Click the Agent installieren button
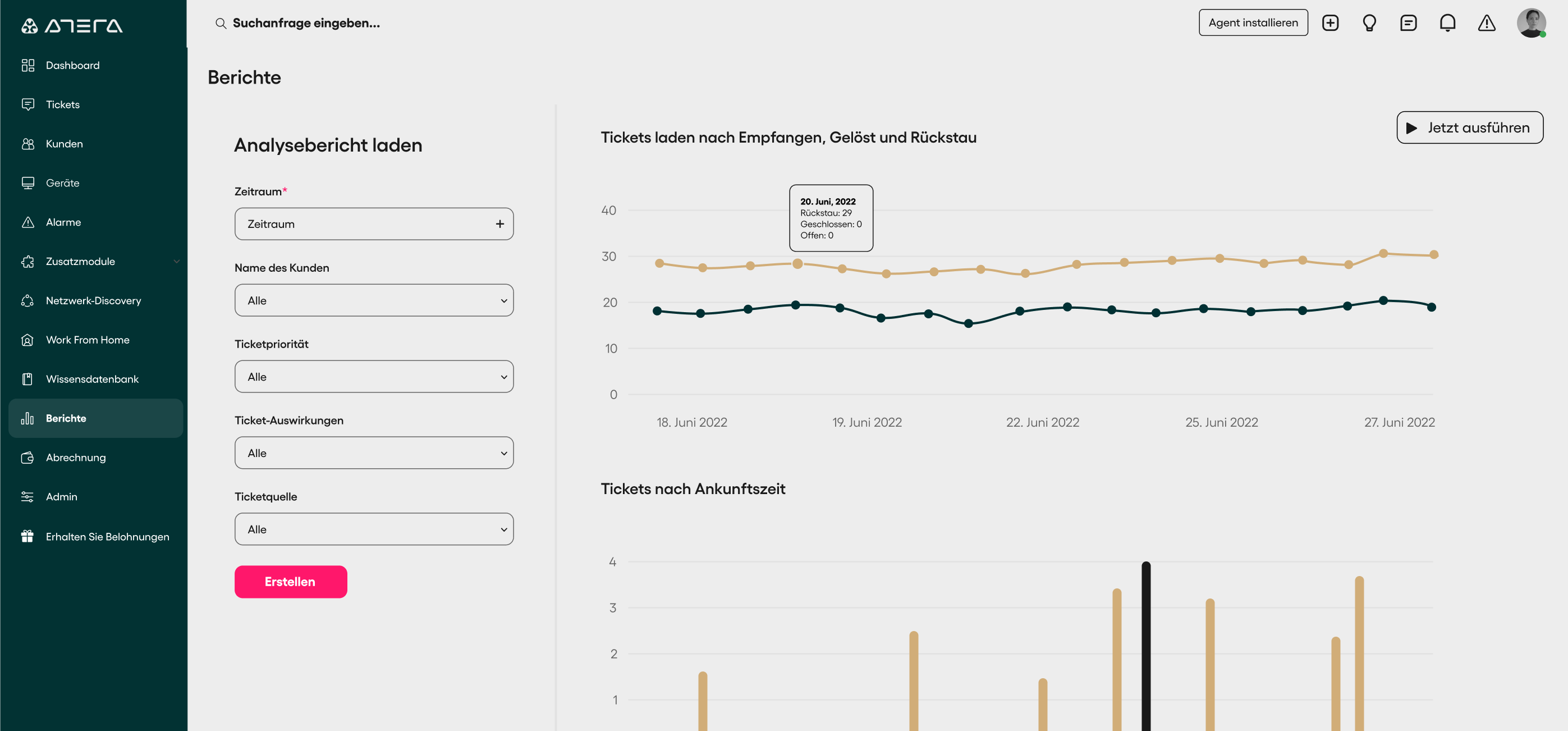Viewport: 1568px width, 731px height. pos(1253,22)
